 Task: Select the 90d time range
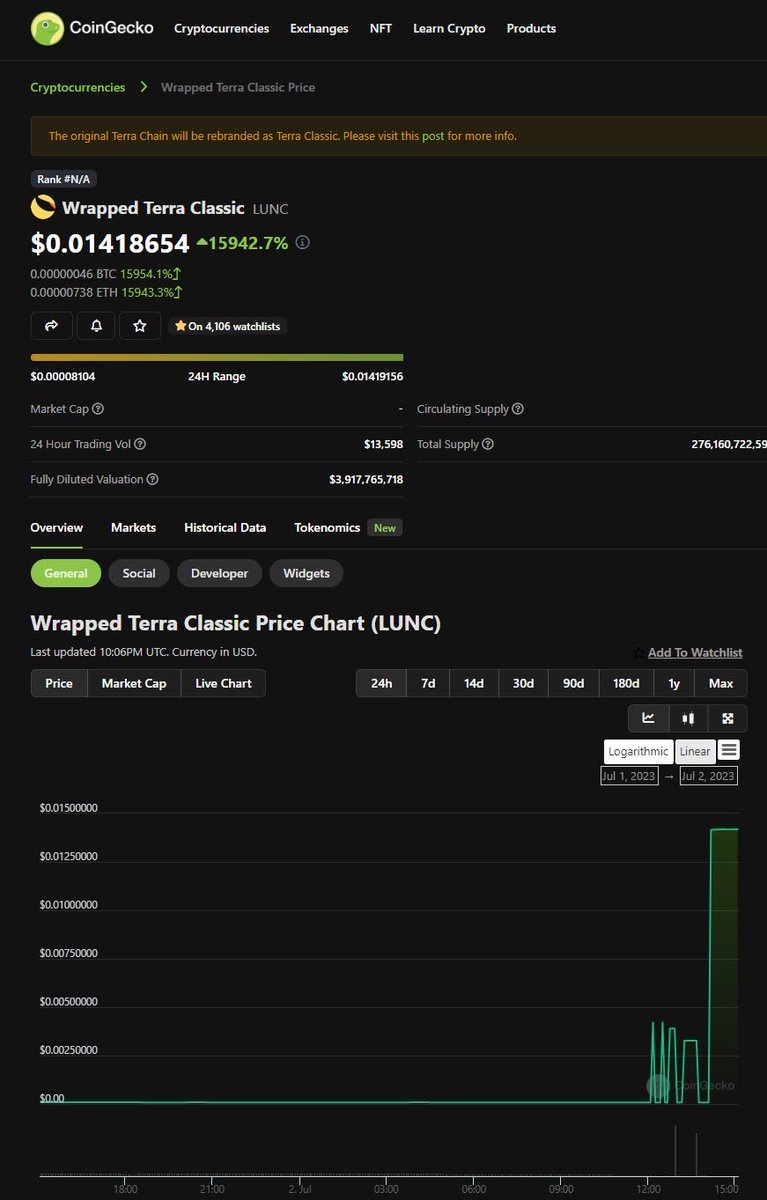573,683
